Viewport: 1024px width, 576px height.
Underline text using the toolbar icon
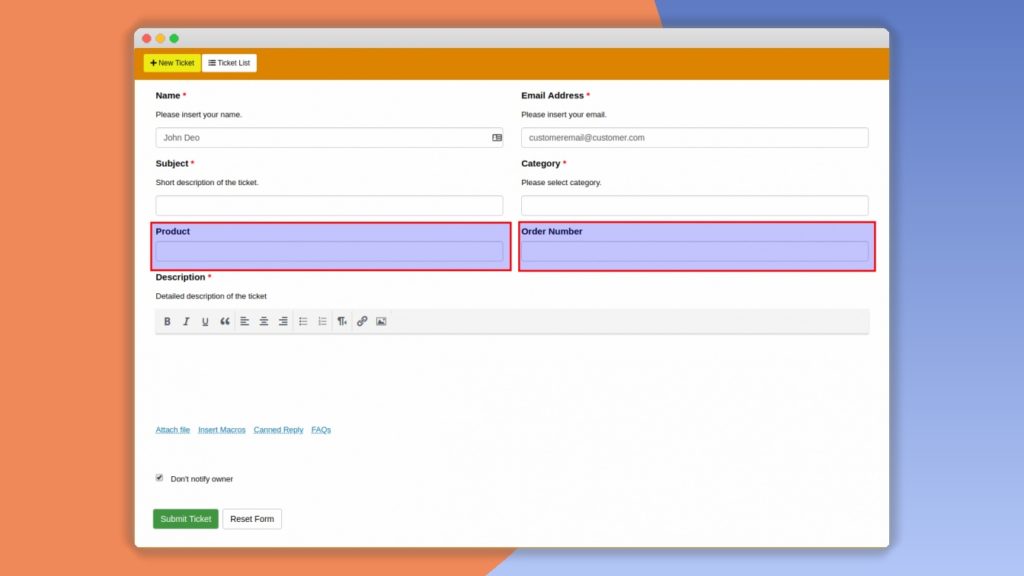click(x=205, y=321)
